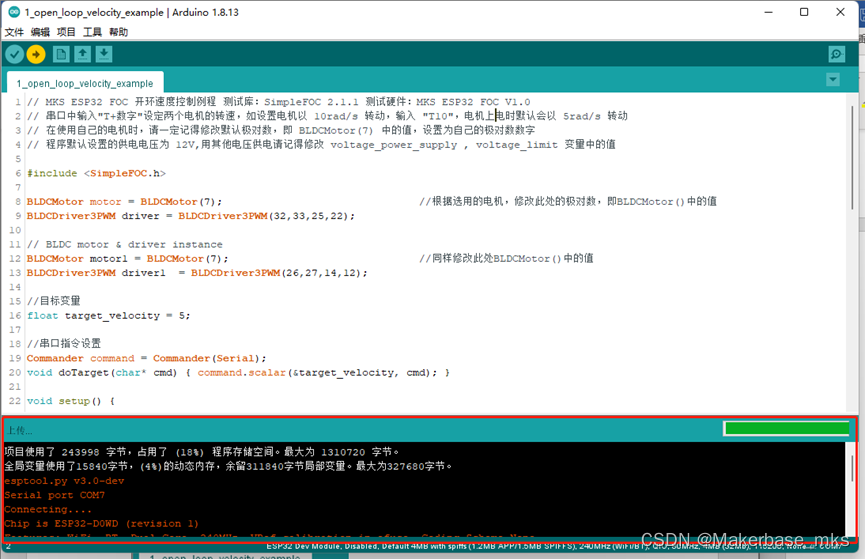
Task: Click the ESP32 Dev Module board status bar text
Action: tap(554, 546)
